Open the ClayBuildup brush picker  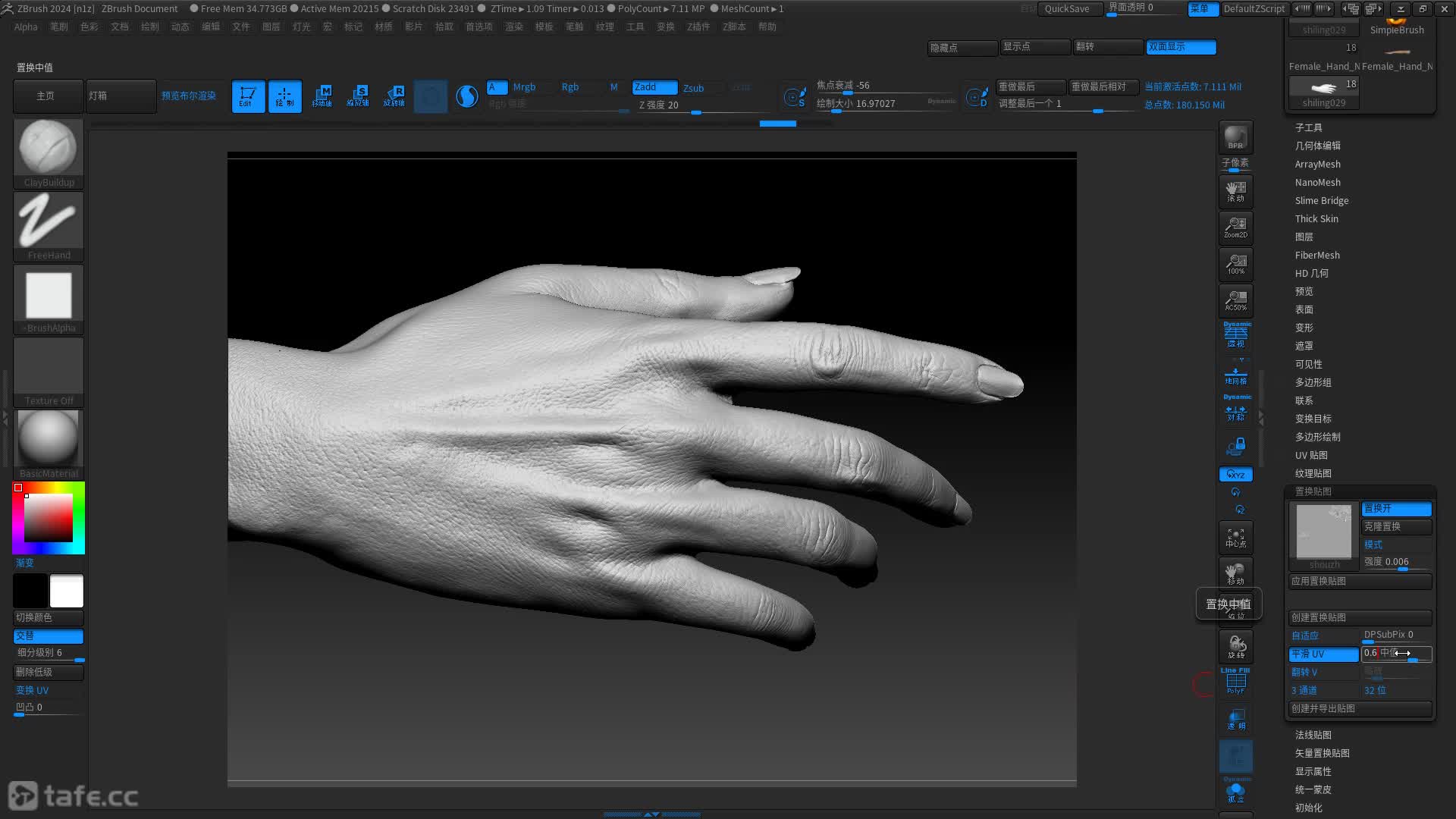pyautogui.click(x=49, y=154)
